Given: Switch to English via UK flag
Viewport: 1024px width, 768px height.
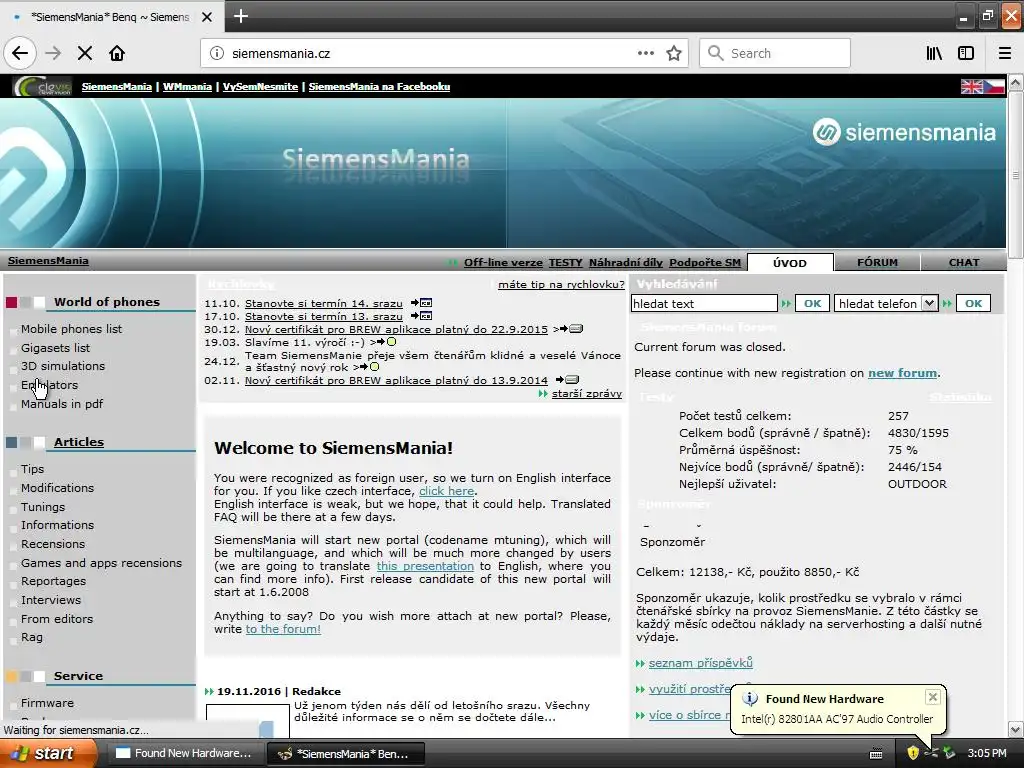Looking at the screenshot, I should click(x=972, y=86).
